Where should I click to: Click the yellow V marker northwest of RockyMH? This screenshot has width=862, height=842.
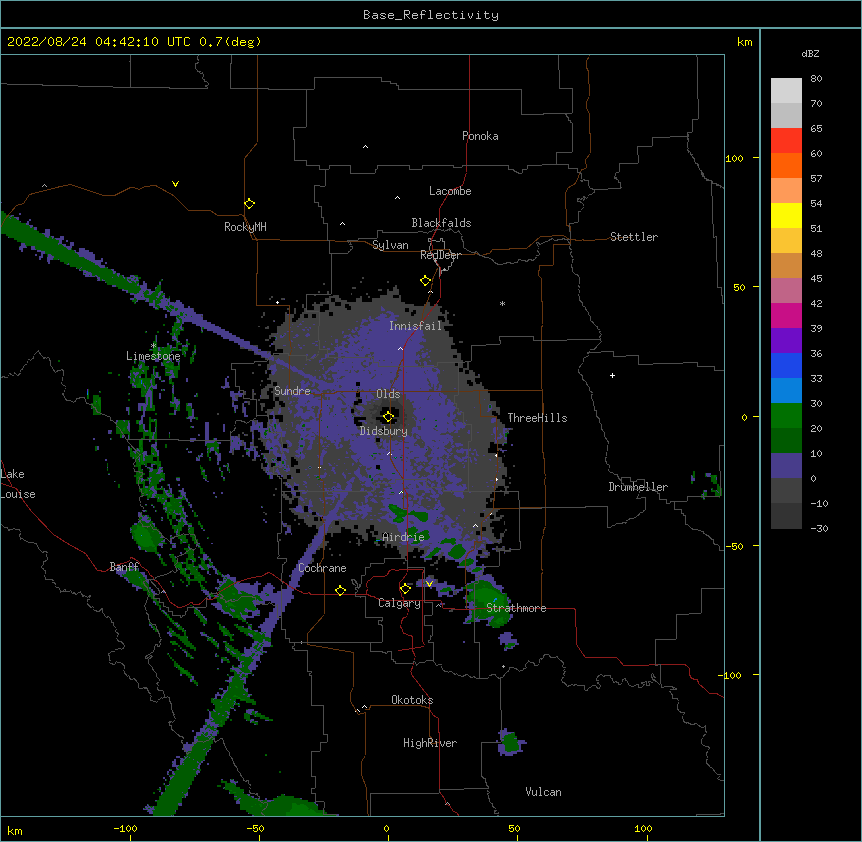click(x=175, y=184)
